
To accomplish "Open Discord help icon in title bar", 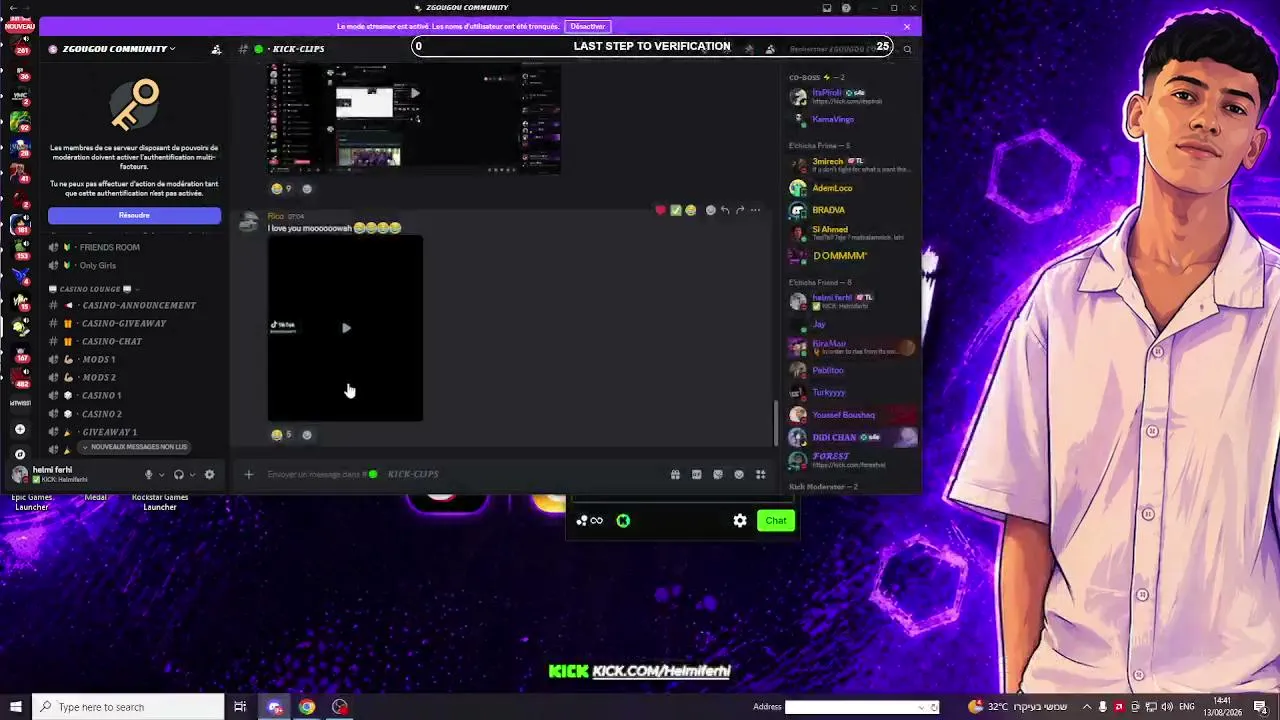I will pyautogui.click(x=846, y=8).
